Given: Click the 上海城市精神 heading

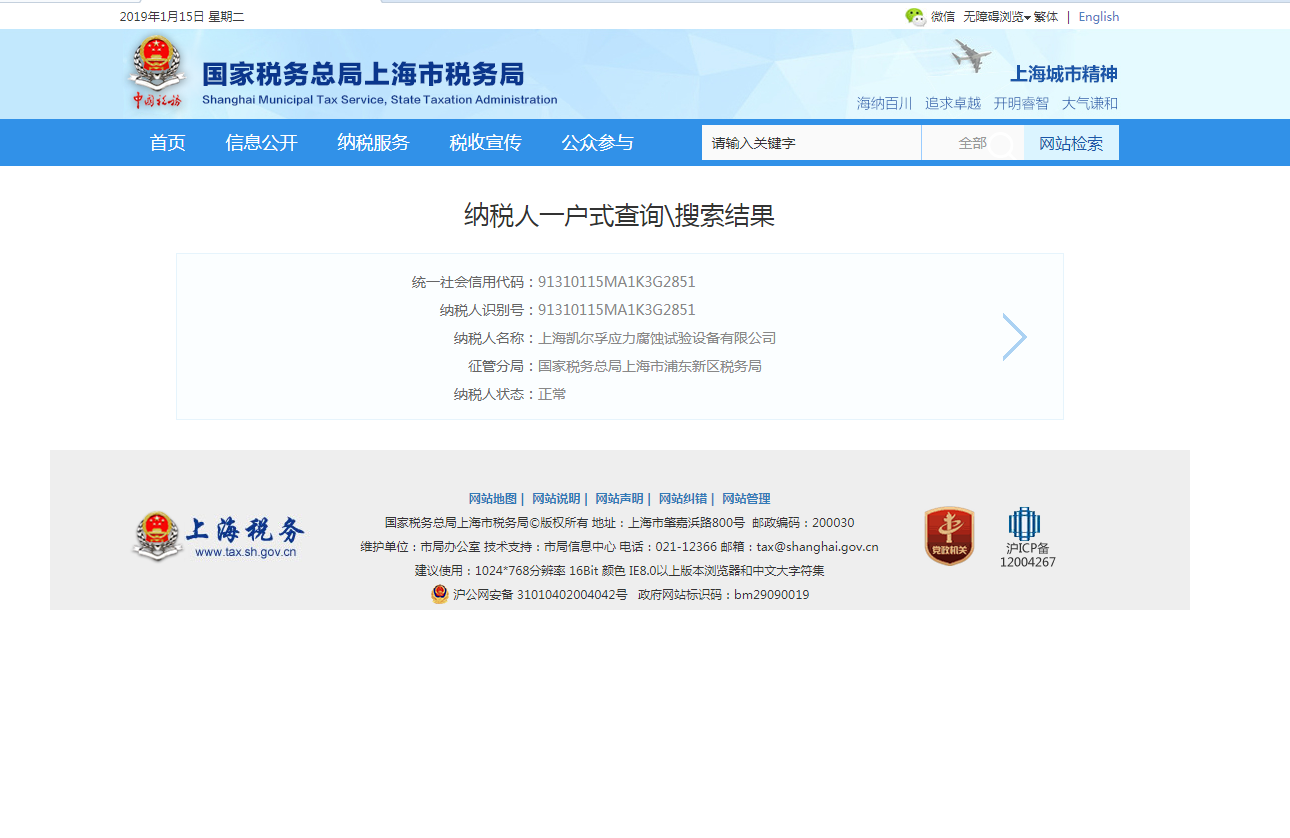Looking at the screenshot, I should [x=1064, y=74].
